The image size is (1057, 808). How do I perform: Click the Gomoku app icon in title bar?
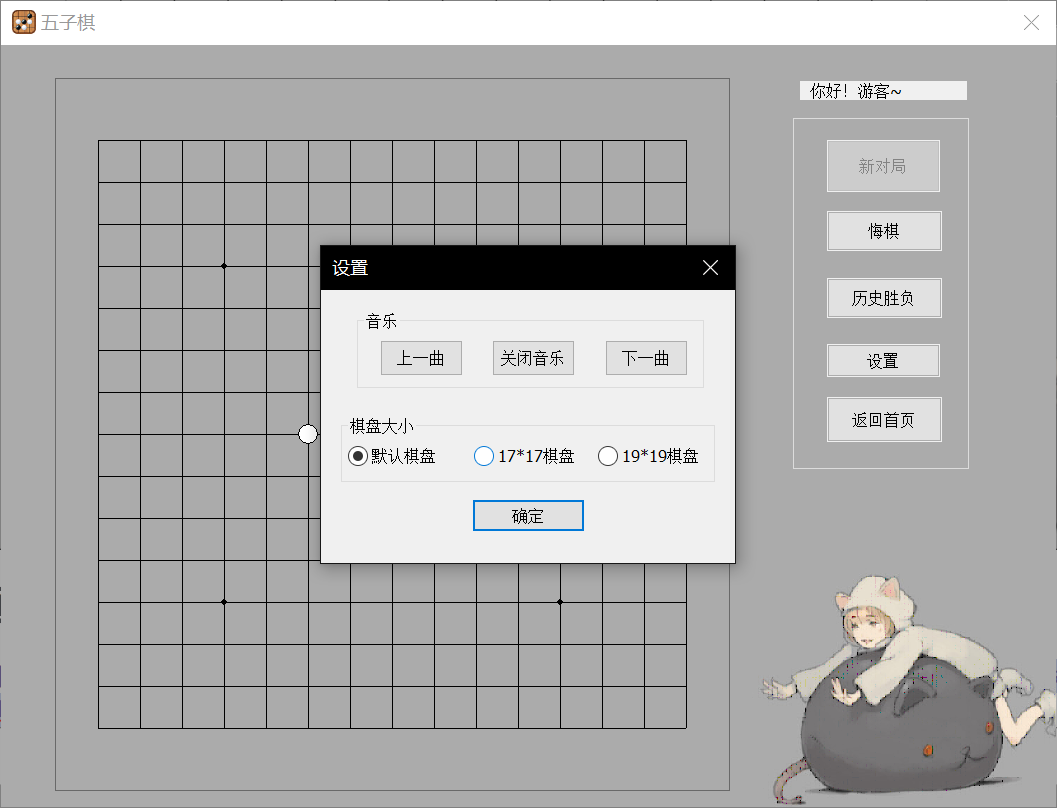coord(24,22)
